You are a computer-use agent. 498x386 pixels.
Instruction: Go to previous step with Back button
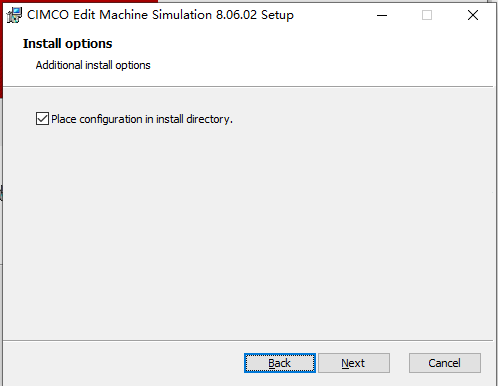click(x=280, y=363)
